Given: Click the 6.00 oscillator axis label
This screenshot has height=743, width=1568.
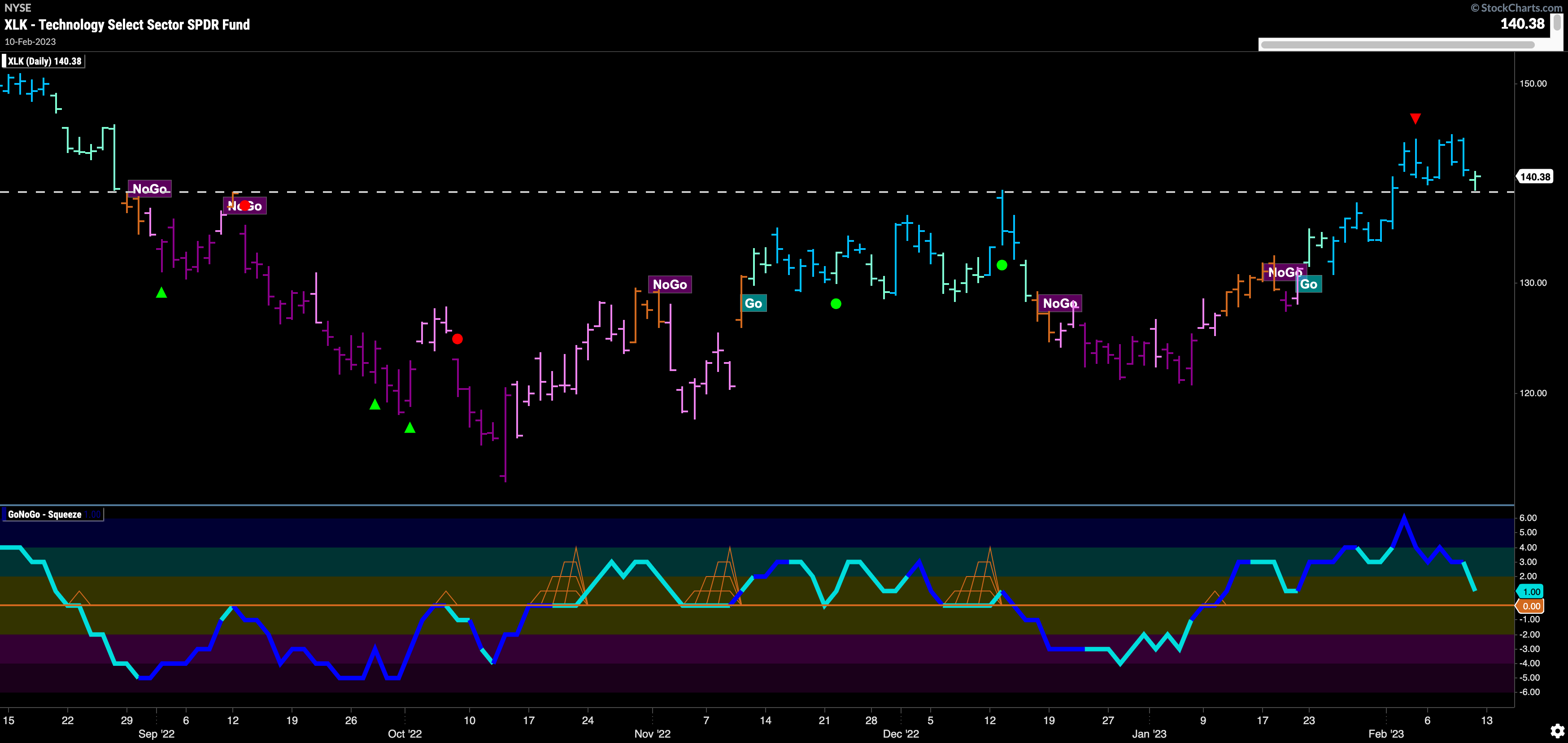Looking at the screenshot, I should coord(1528,518).
